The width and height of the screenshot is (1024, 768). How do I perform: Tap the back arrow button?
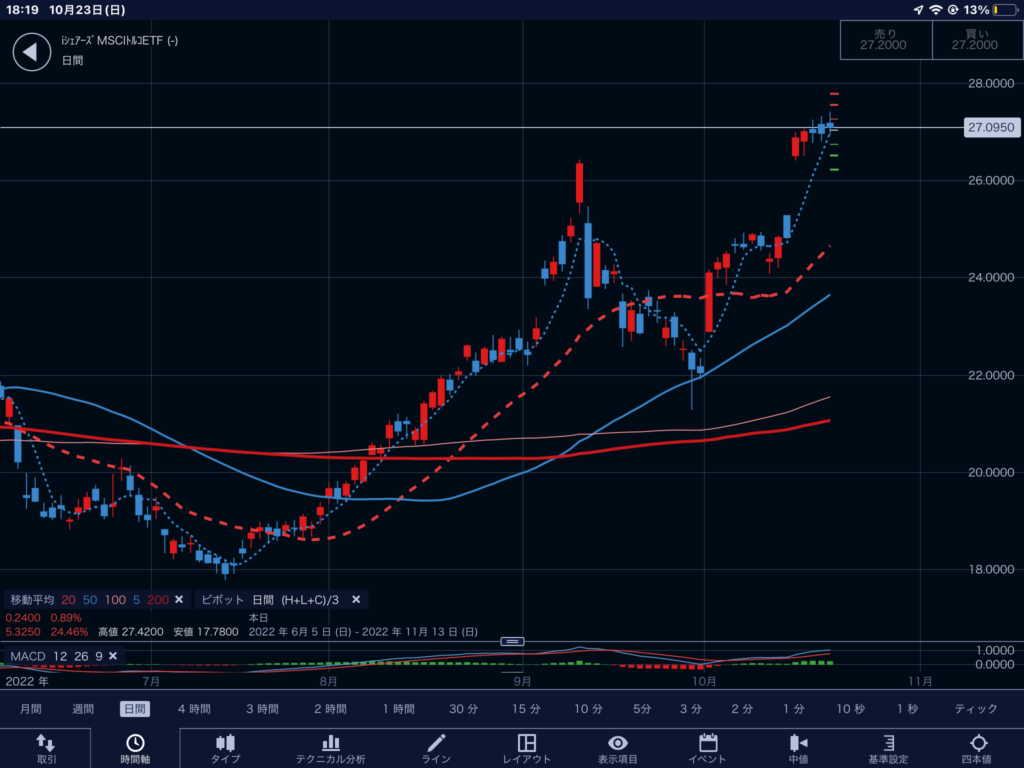pyautogui.click(x=31, y=52)
